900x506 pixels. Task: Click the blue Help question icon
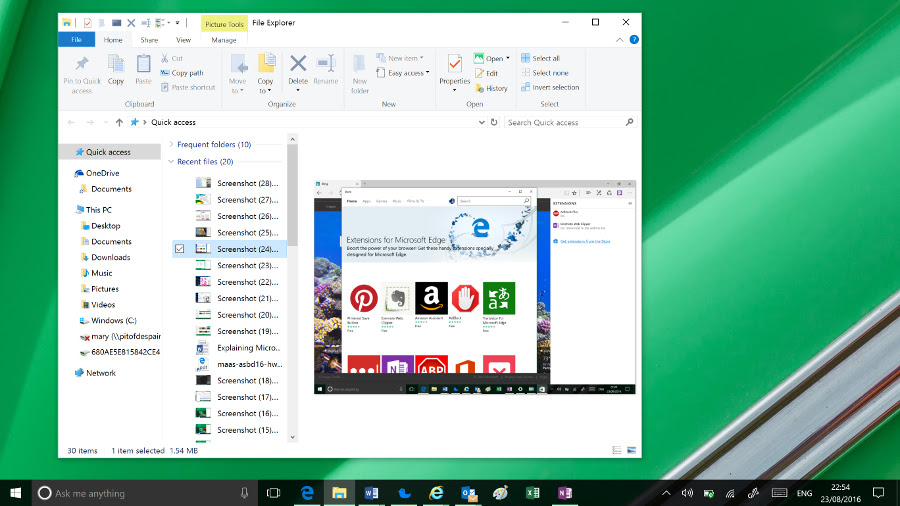click(634, 40)
